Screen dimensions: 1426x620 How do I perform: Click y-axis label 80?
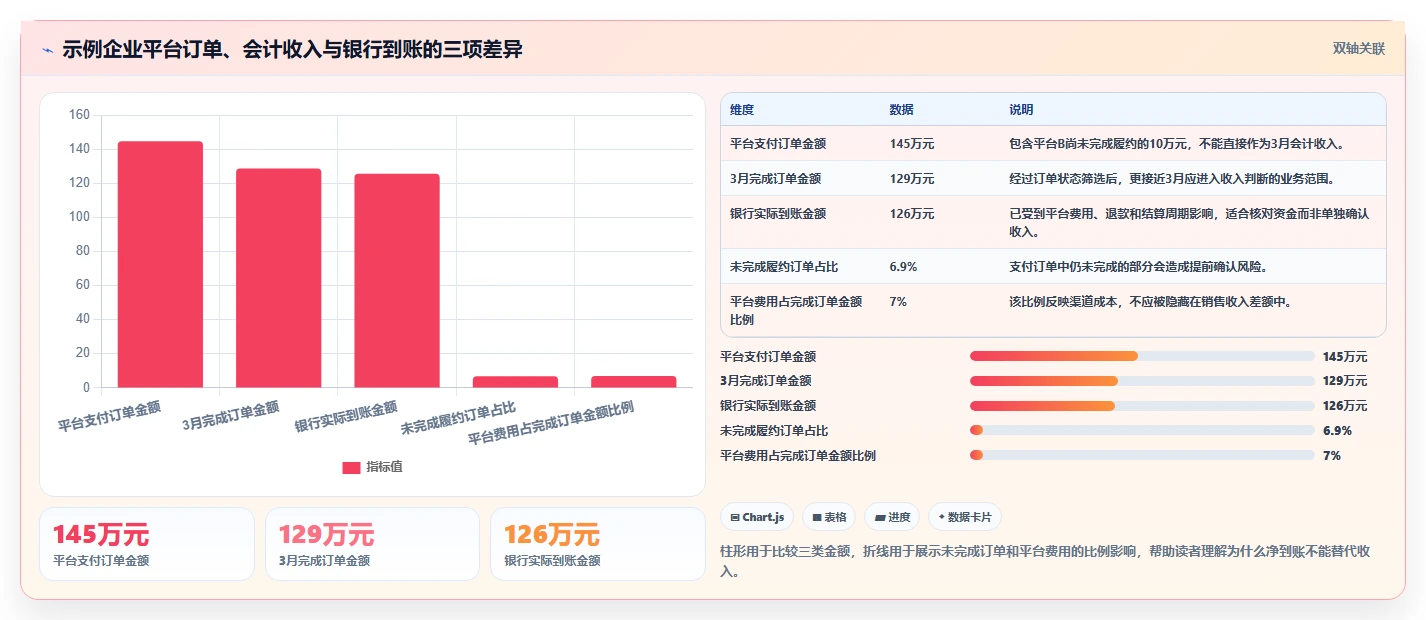coord(82,251)
